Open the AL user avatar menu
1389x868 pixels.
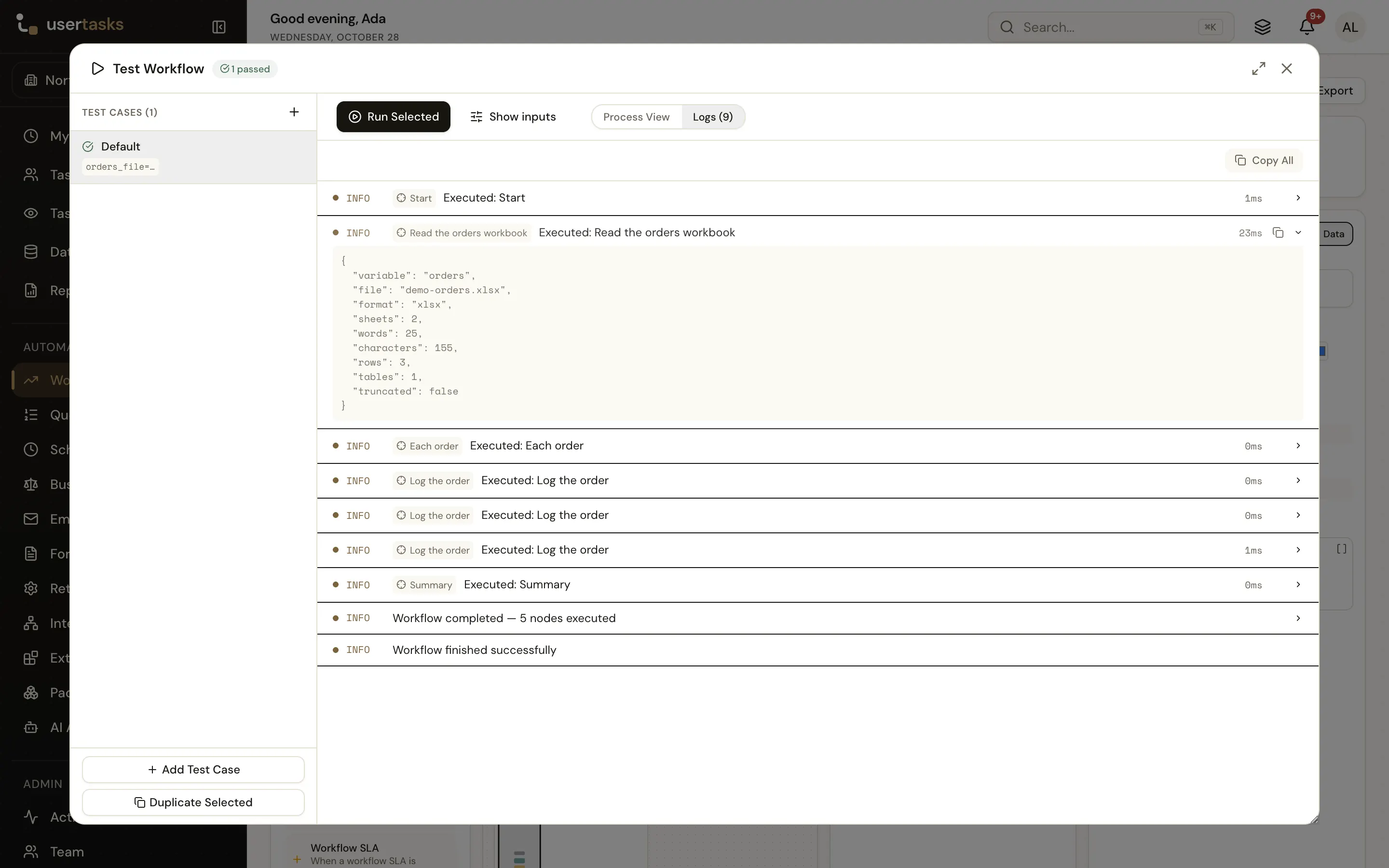coord(1350,27)
